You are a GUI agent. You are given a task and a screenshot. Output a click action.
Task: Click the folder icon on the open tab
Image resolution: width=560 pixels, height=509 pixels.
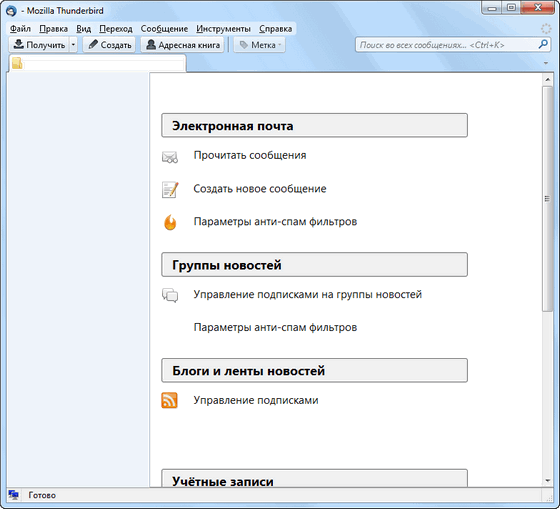pyautogui.click(x=17, y=63)
